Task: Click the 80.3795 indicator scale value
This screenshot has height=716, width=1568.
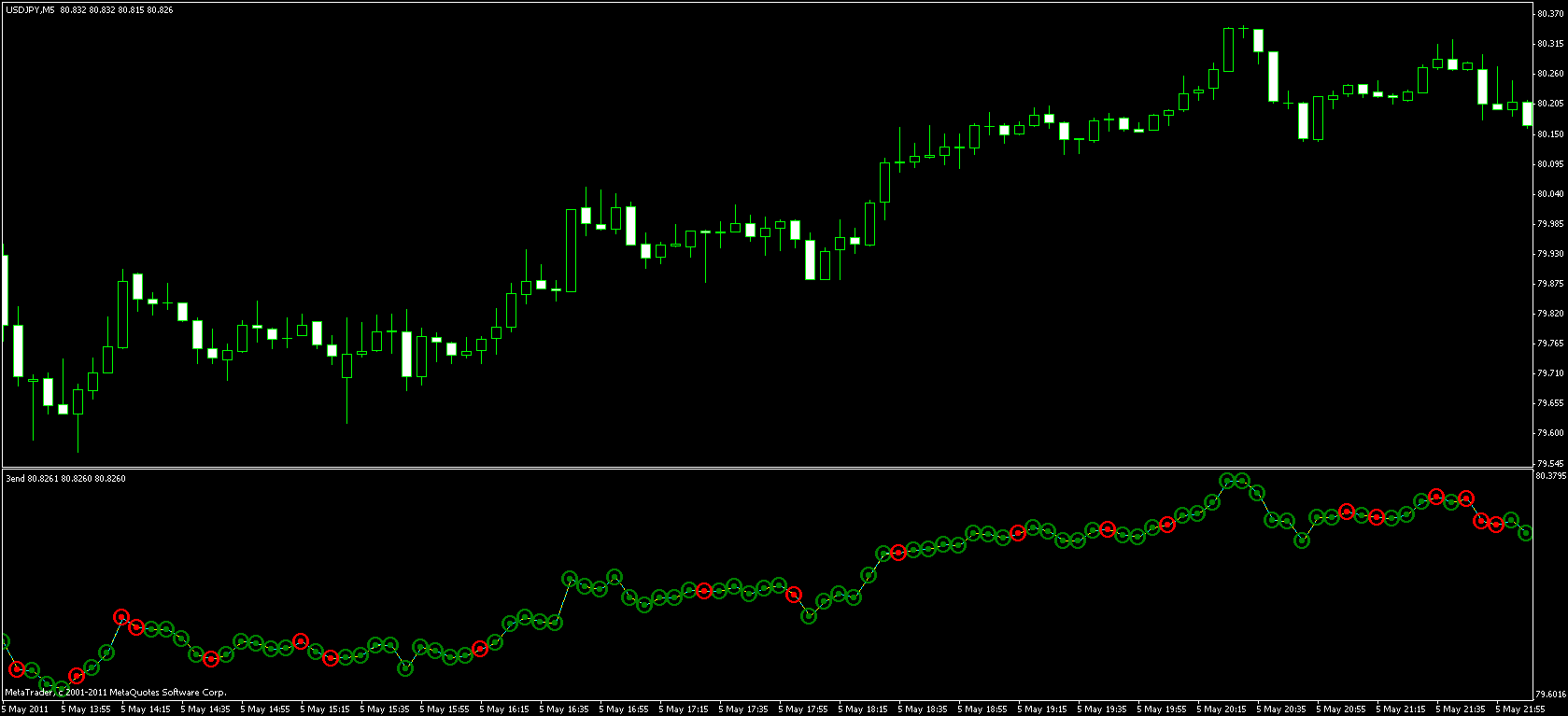Action: tap(1550, 476)
